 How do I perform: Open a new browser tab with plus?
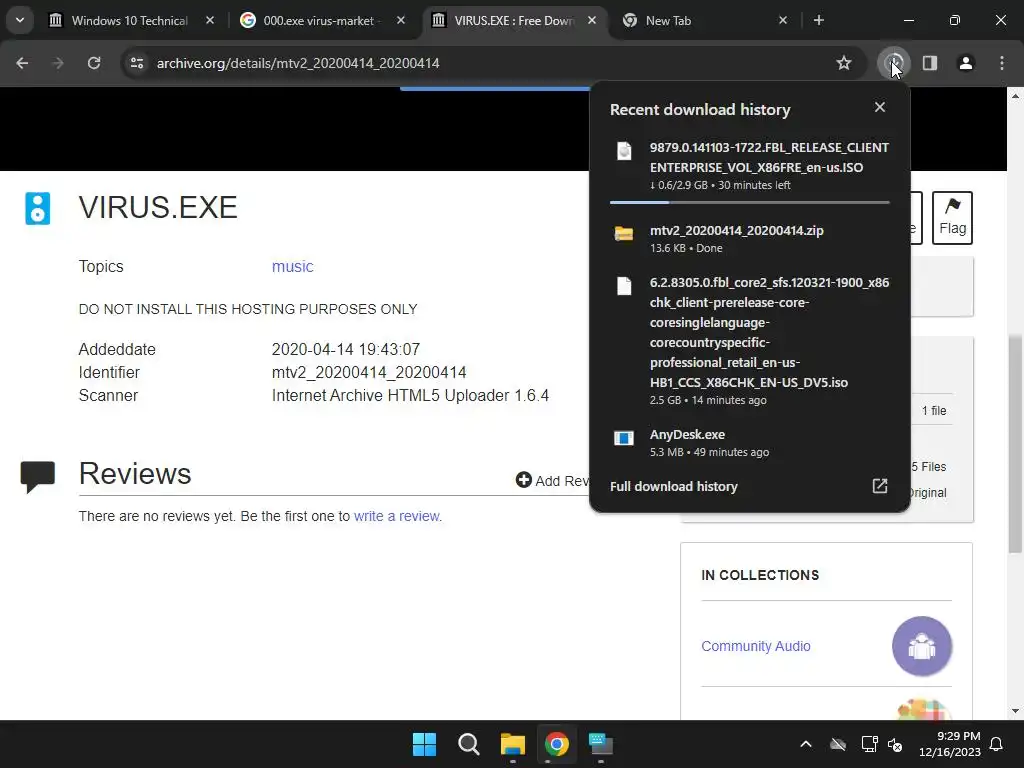(x=818, y=20)
